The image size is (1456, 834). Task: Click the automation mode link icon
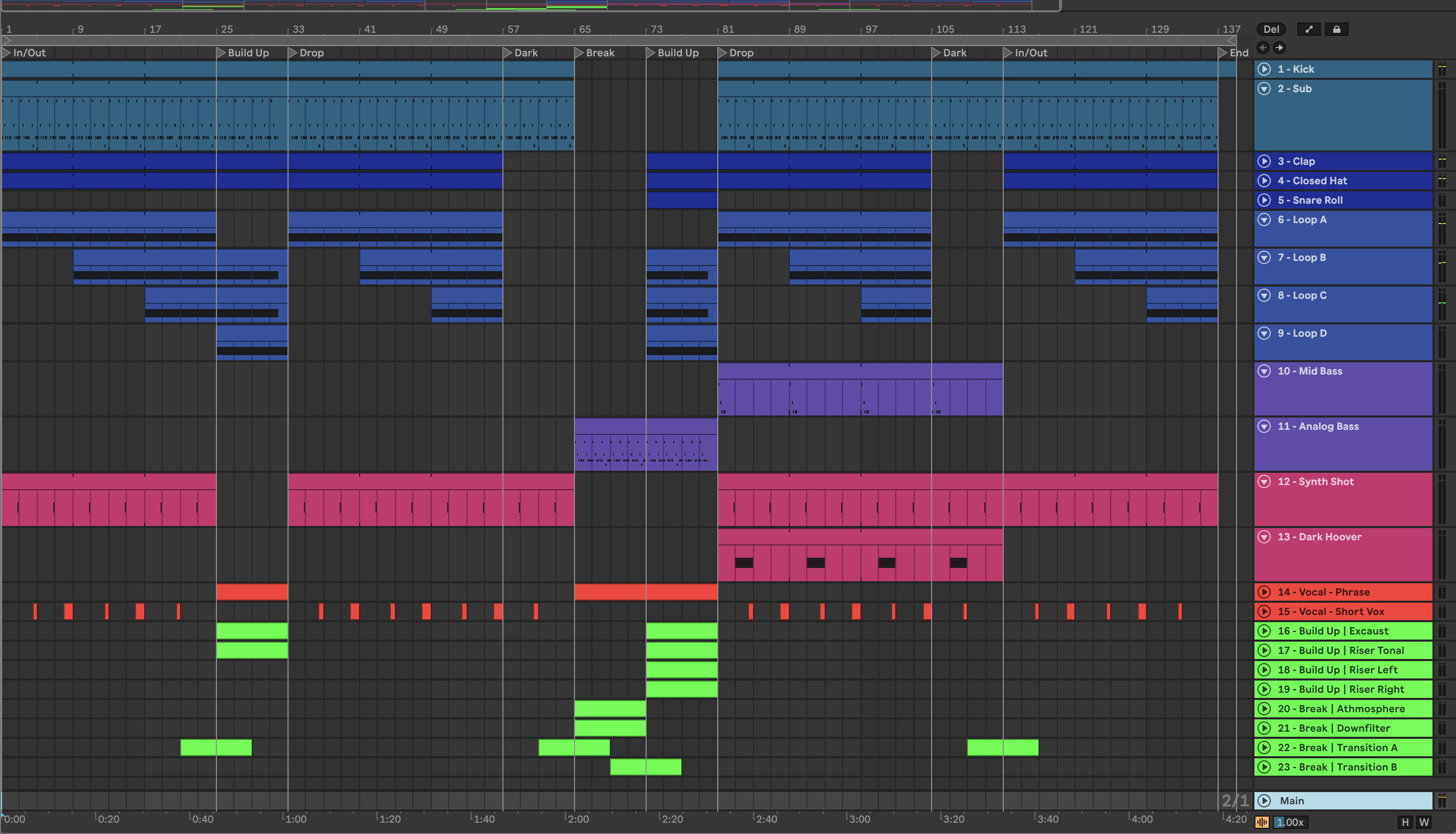click(1309, 29)
